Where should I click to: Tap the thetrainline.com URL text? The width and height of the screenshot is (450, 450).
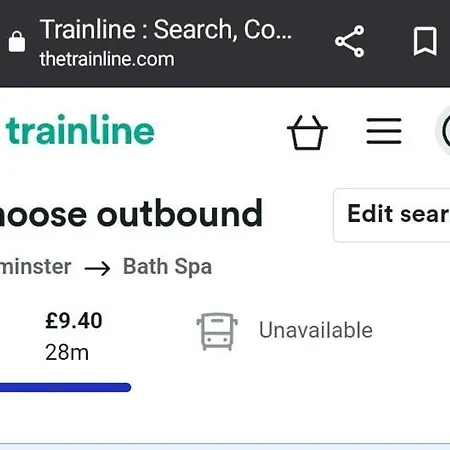tap(107, 59)
